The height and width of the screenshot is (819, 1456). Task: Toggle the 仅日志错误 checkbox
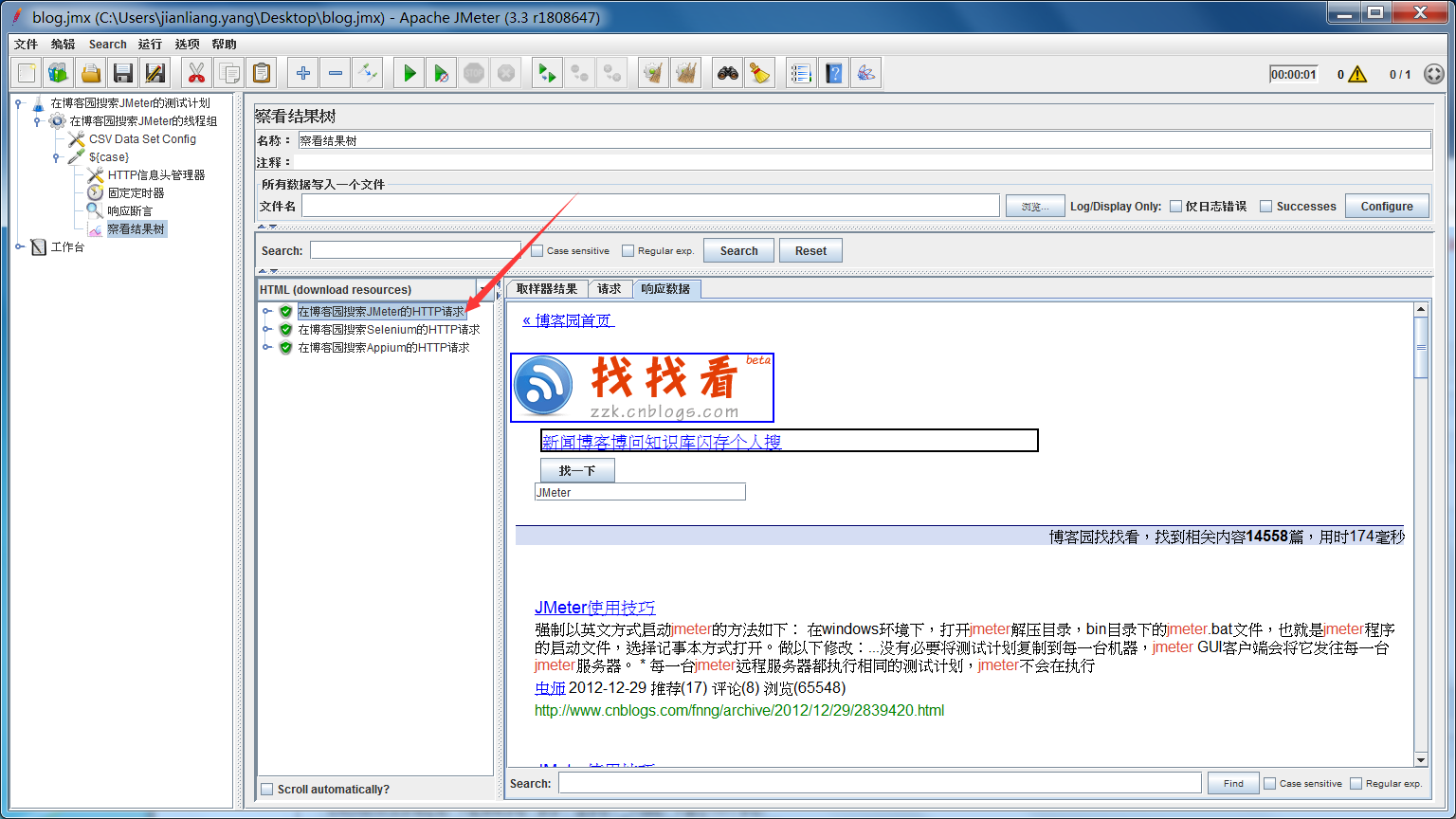tap(1175, 206)
